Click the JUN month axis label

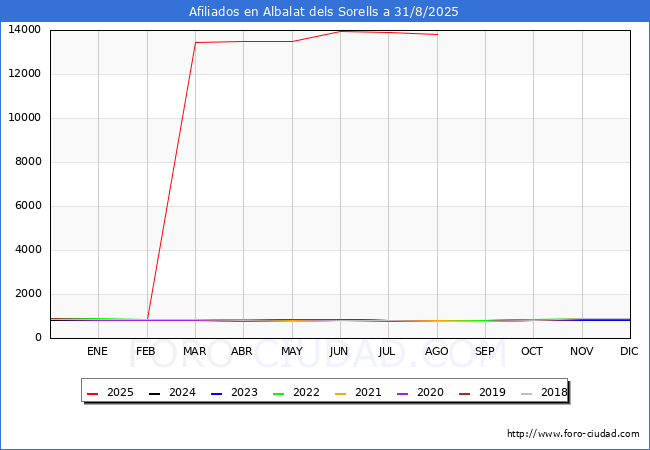pyautogui.click(x=339, y=352)
